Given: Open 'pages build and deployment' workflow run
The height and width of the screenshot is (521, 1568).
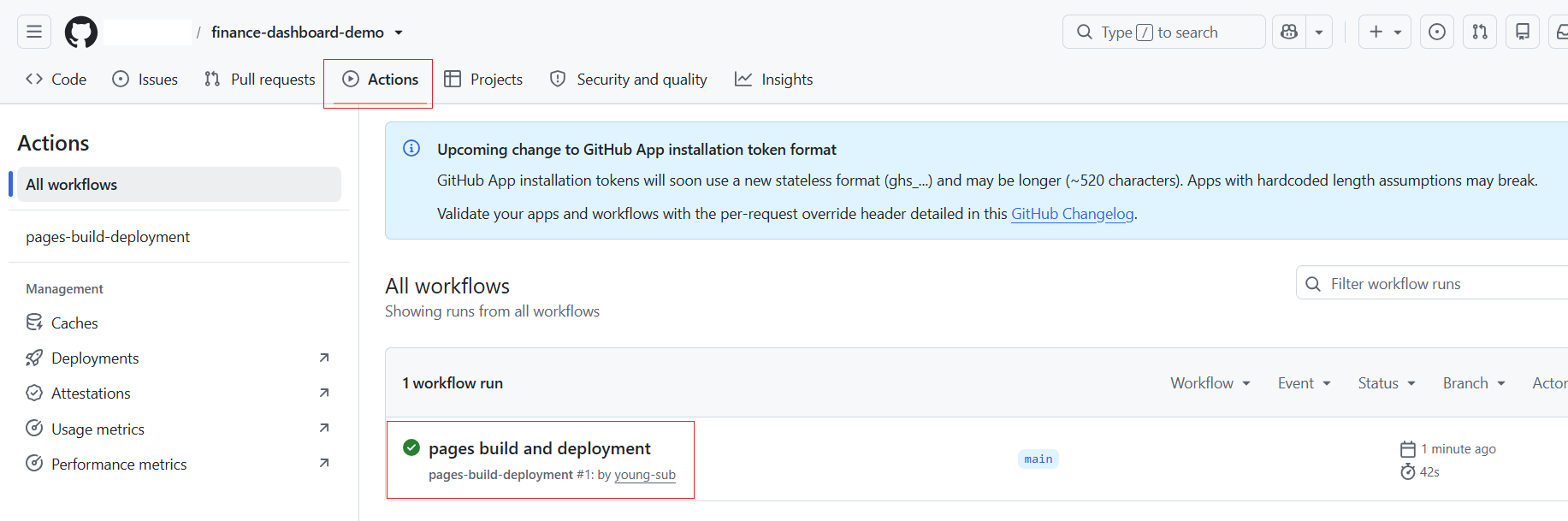Looking at the screenshot, I should (x=539, y=448).
